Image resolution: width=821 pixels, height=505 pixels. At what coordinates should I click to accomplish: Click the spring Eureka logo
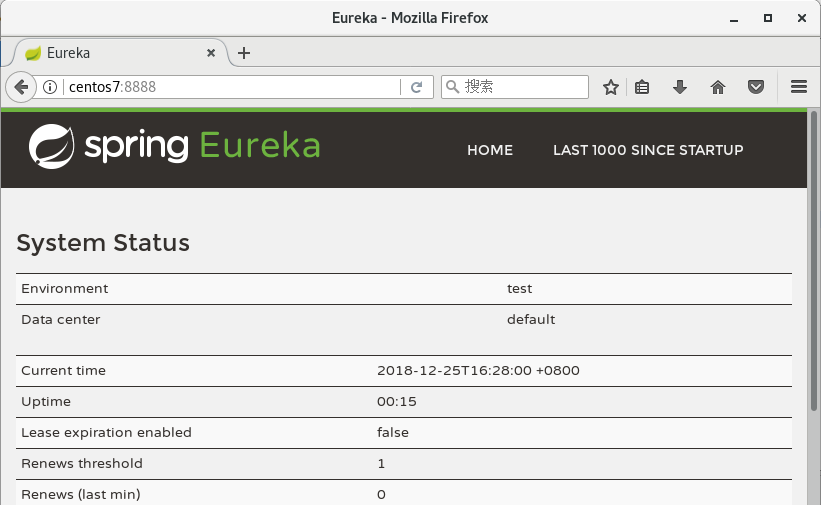[x=174, y=146]
